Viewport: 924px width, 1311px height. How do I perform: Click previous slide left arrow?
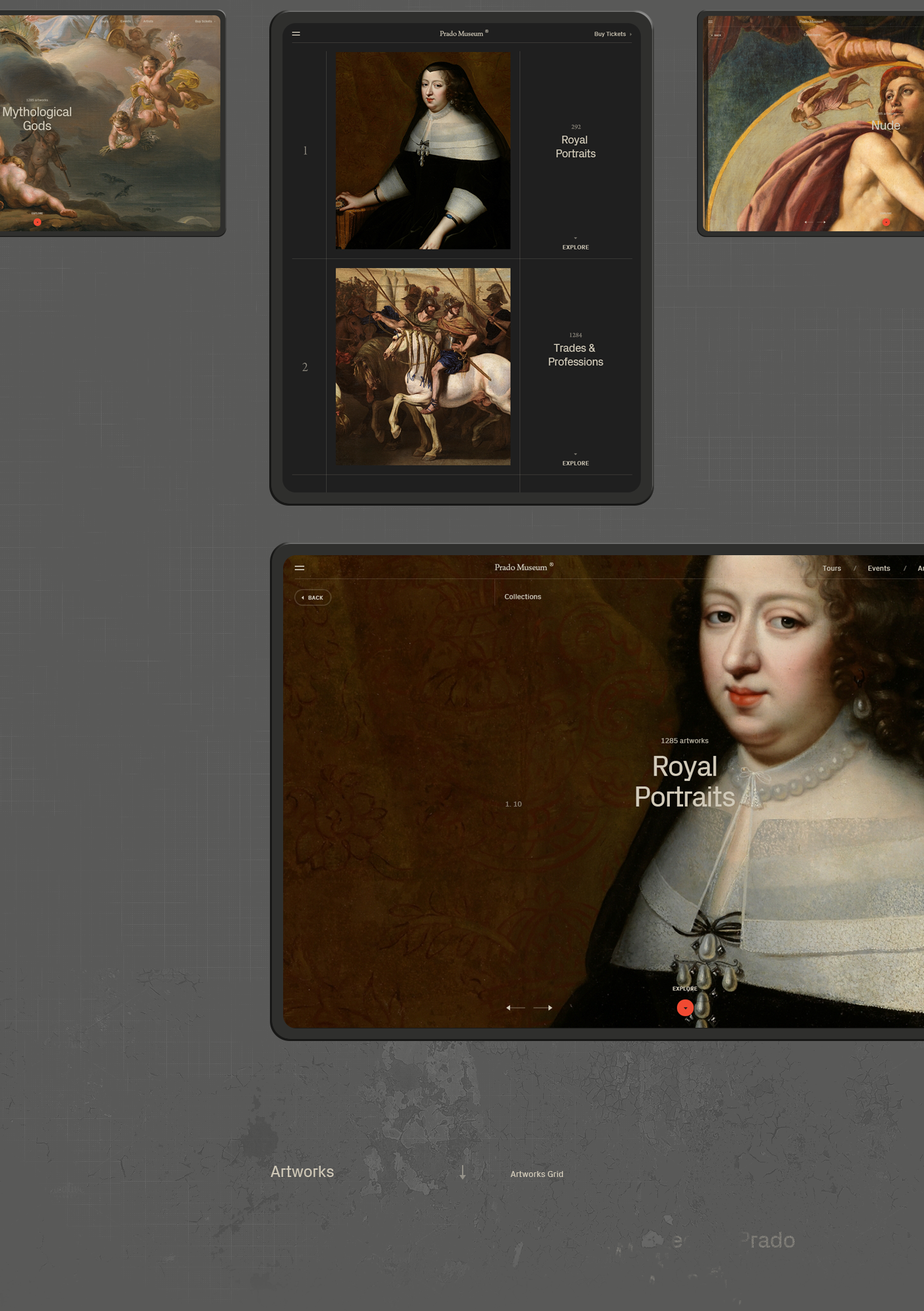pos(515,1008)
